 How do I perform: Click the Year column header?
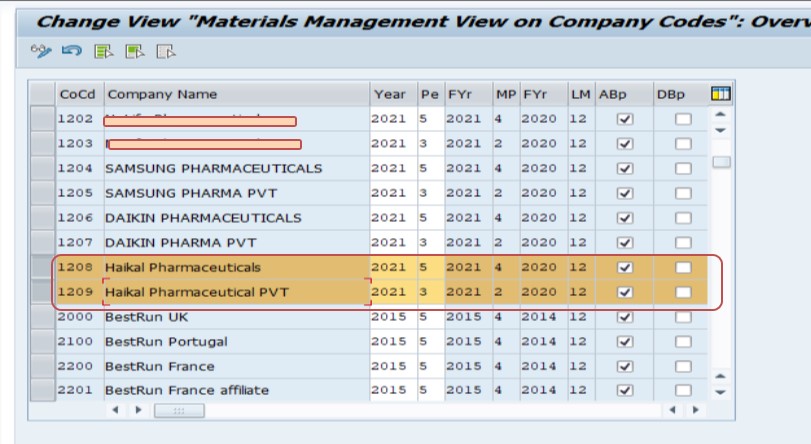coord(394,94)
